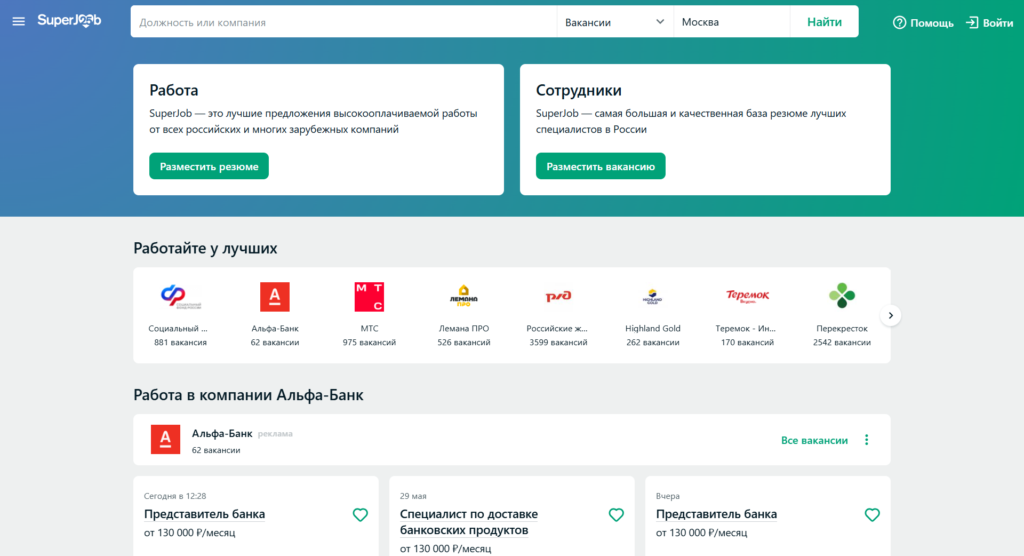Click '2542 вакансии' under Перекресток
This screenshot has width=1024, height=556.
(x=842, y=342)
